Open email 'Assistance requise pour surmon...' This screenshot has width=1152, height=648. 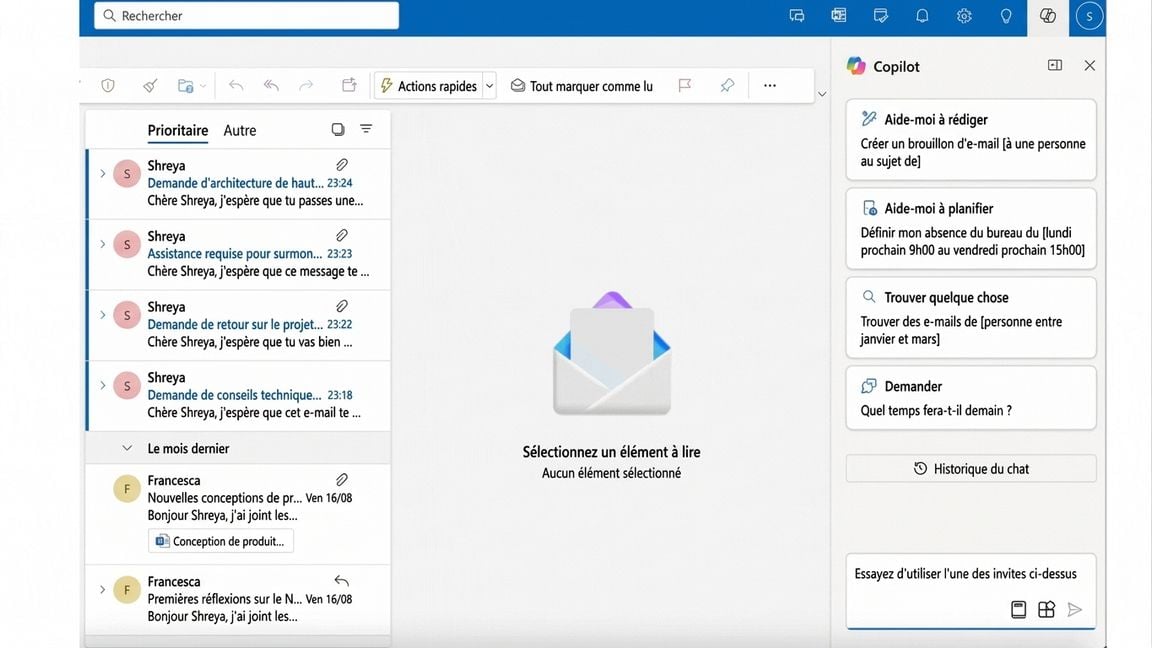point(239,254)
